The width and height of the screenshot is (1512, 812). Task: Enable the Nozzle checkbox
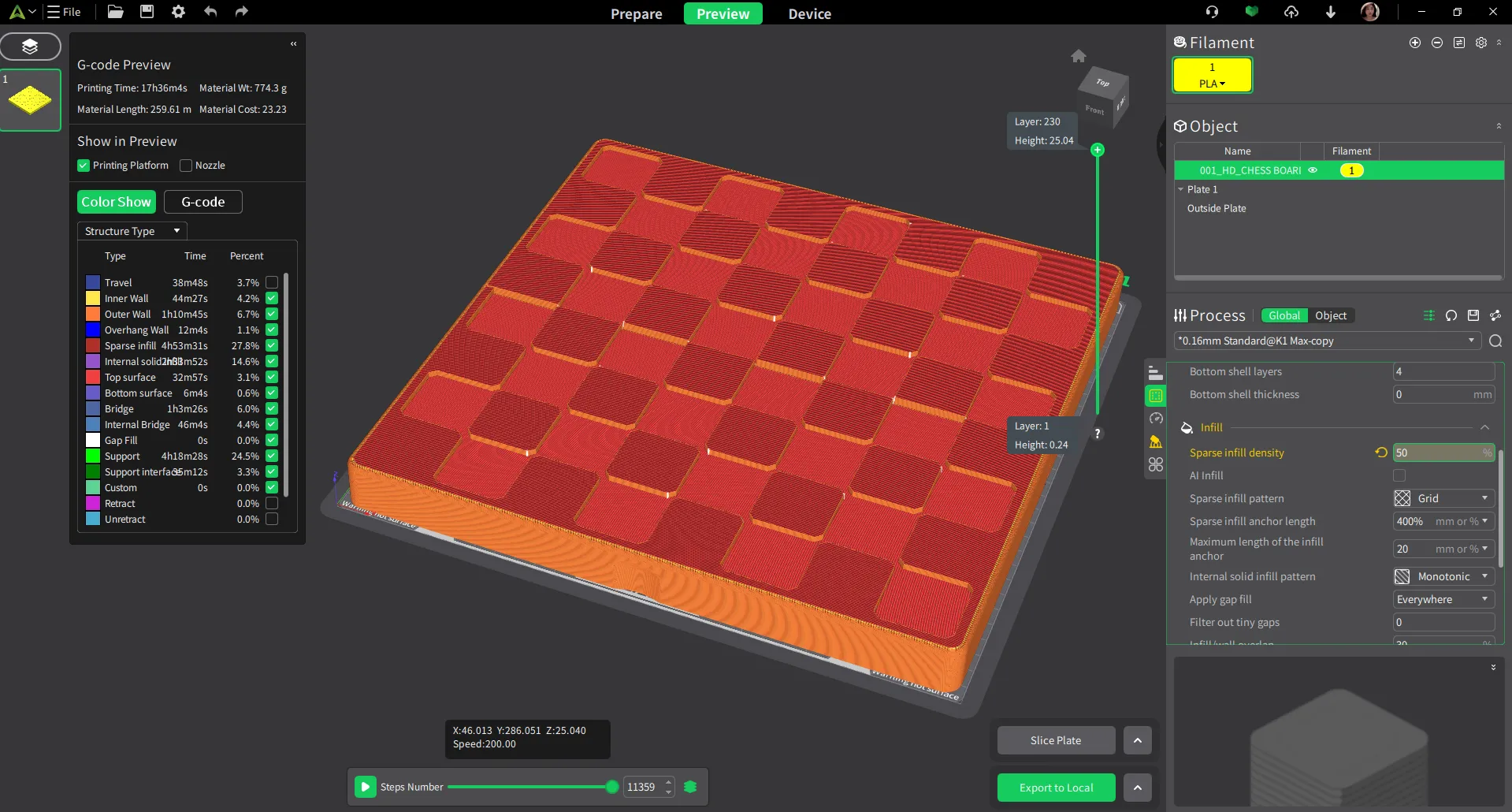pos(186,166)
